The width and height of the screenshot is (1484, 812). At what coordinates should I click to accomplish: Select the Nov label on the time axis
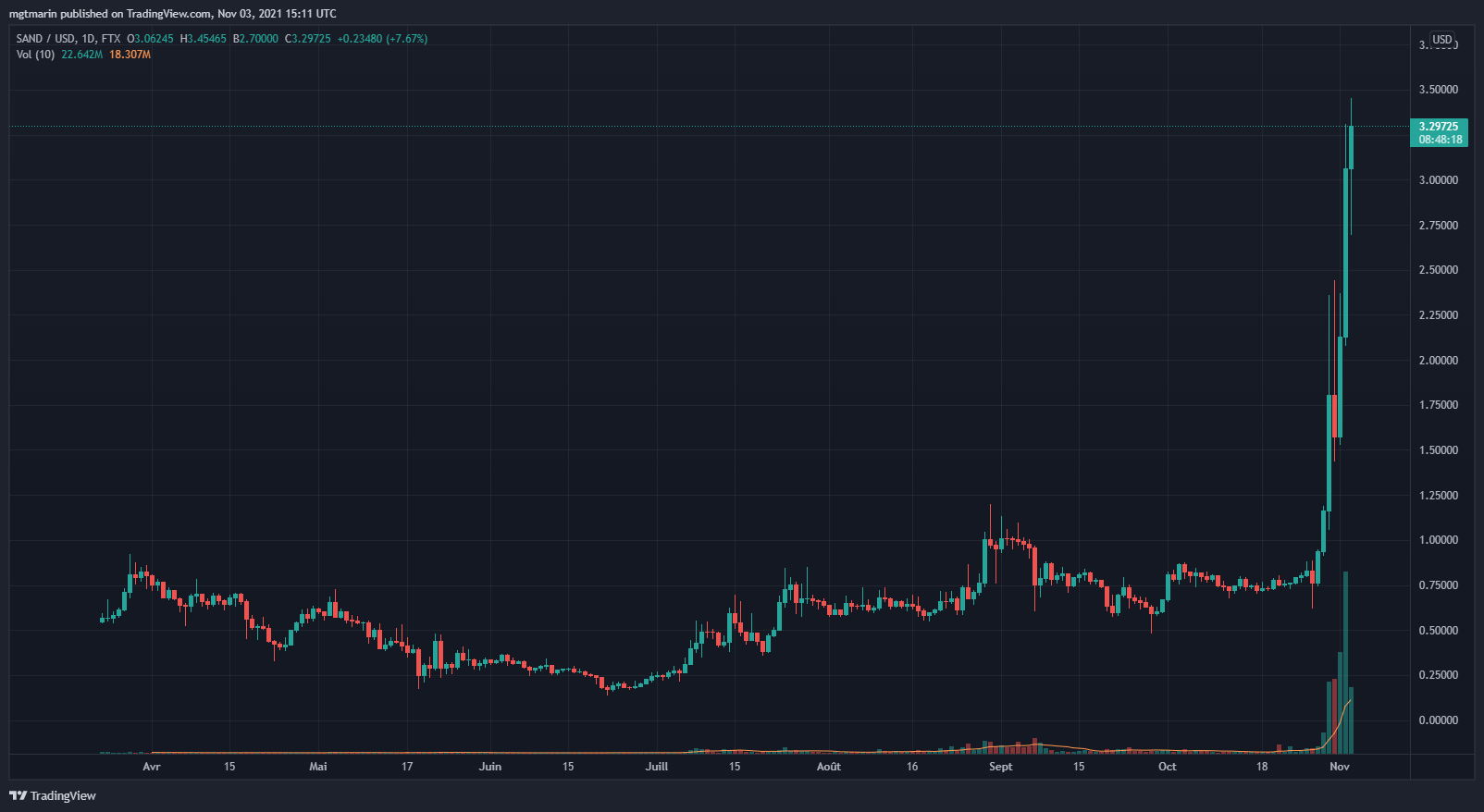point(1339,767)
